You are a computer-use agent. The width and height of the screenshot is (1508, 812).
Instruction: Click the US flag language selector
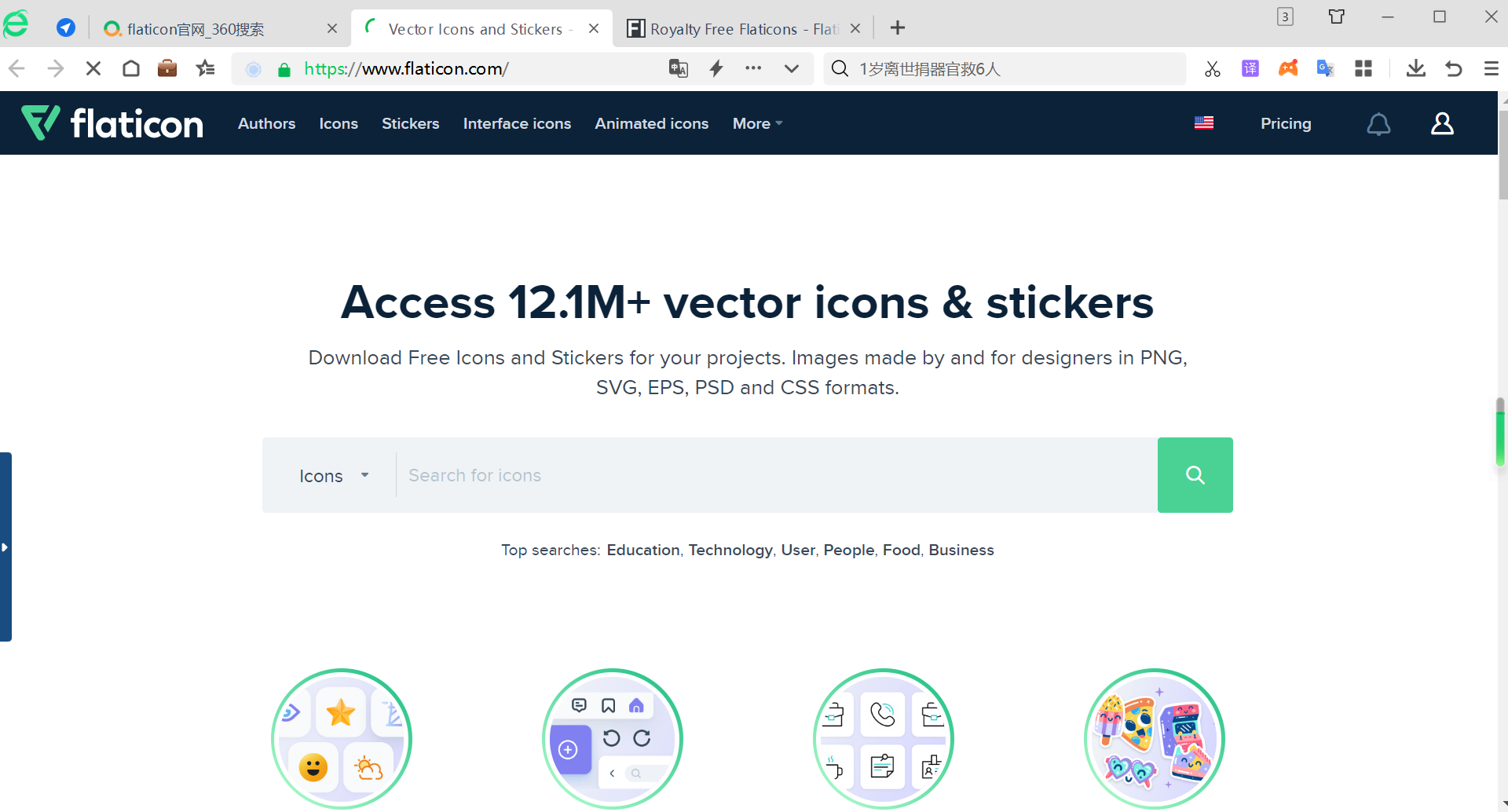point(1204,123)
